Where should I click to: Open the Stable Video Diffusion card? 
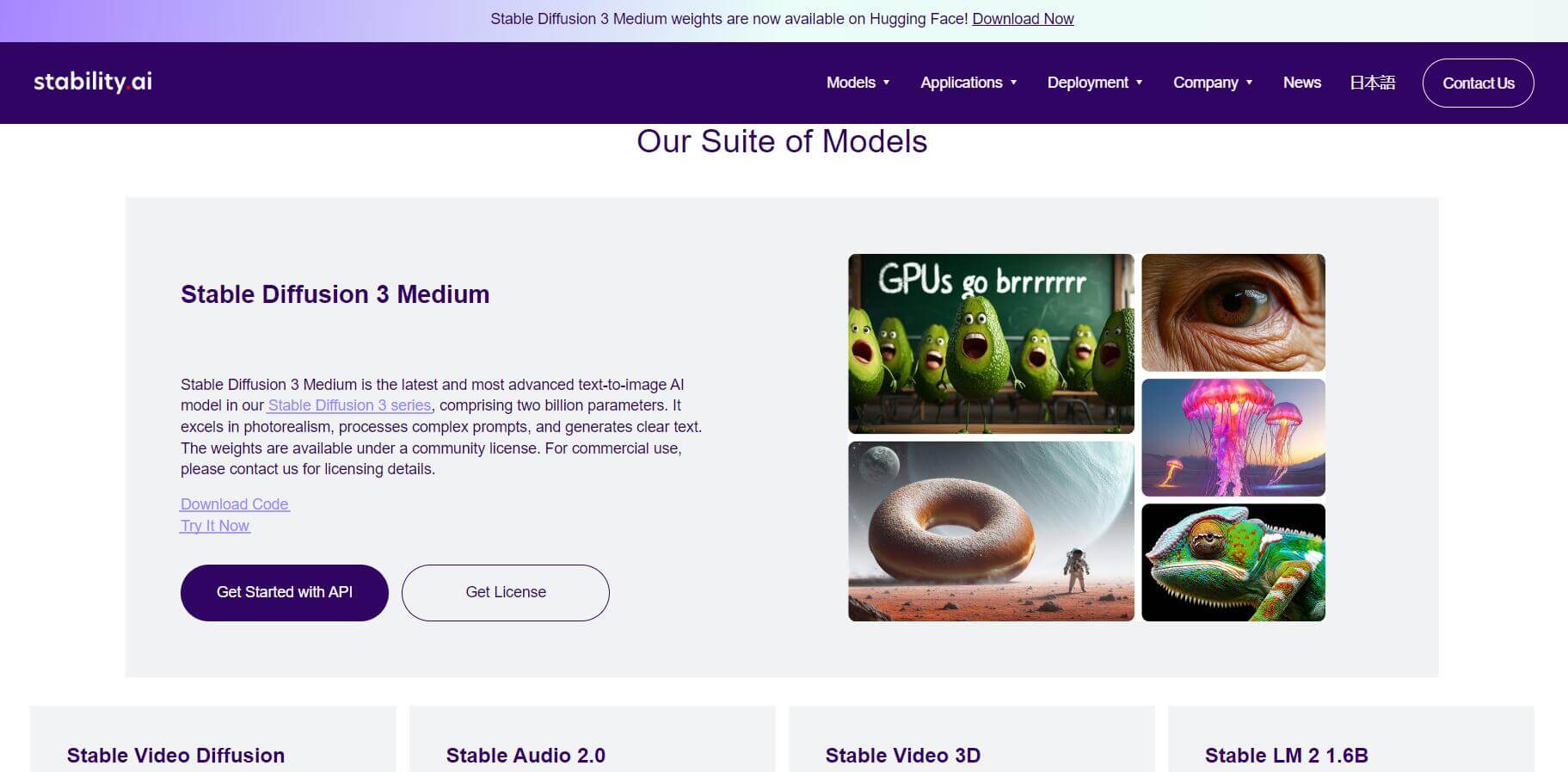point(175,755)
